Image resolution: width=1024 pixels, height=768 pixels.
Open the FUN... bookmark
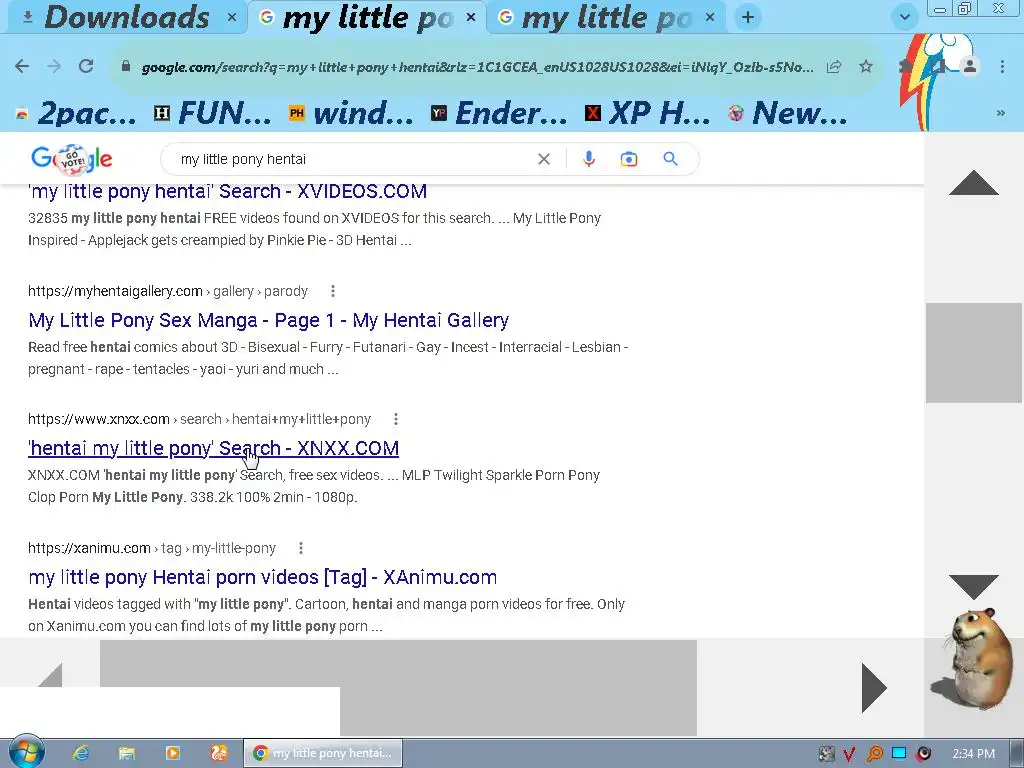coord(212,113)
